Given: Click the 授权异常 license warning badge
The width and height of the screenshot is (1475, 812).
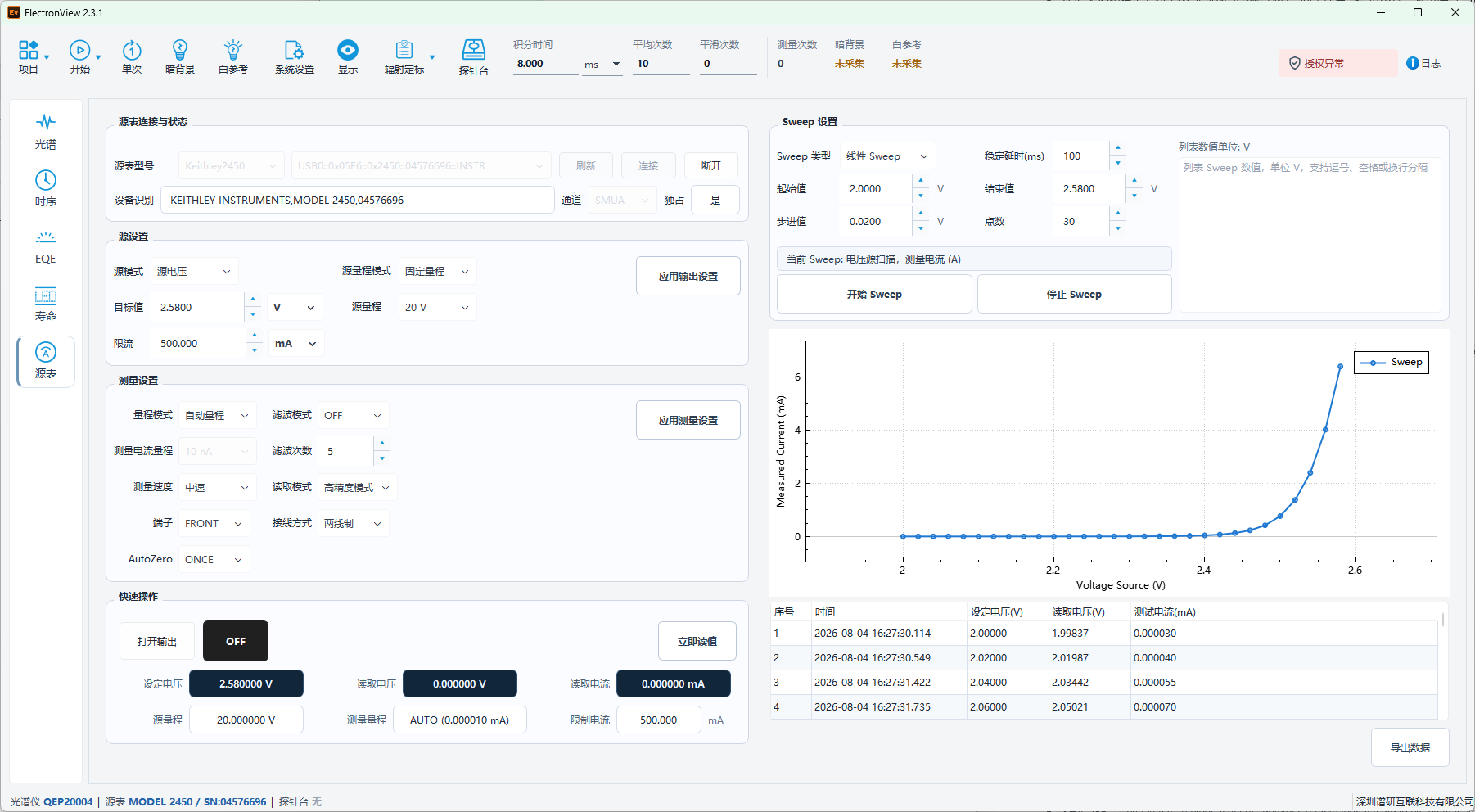Looking at the screenshot, I should click(x=1337, y=63).
